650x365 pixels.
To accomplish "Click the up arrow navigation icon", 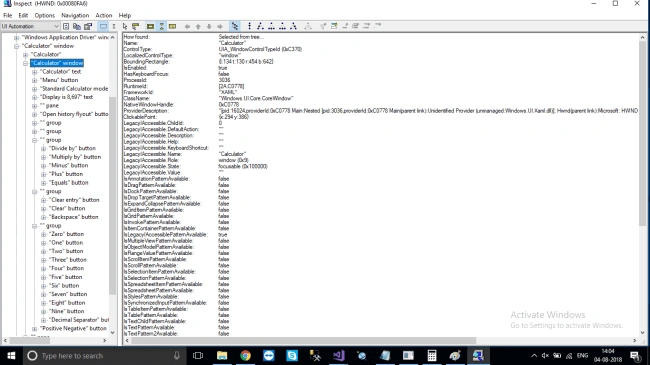I will click(x=198, y=26).
